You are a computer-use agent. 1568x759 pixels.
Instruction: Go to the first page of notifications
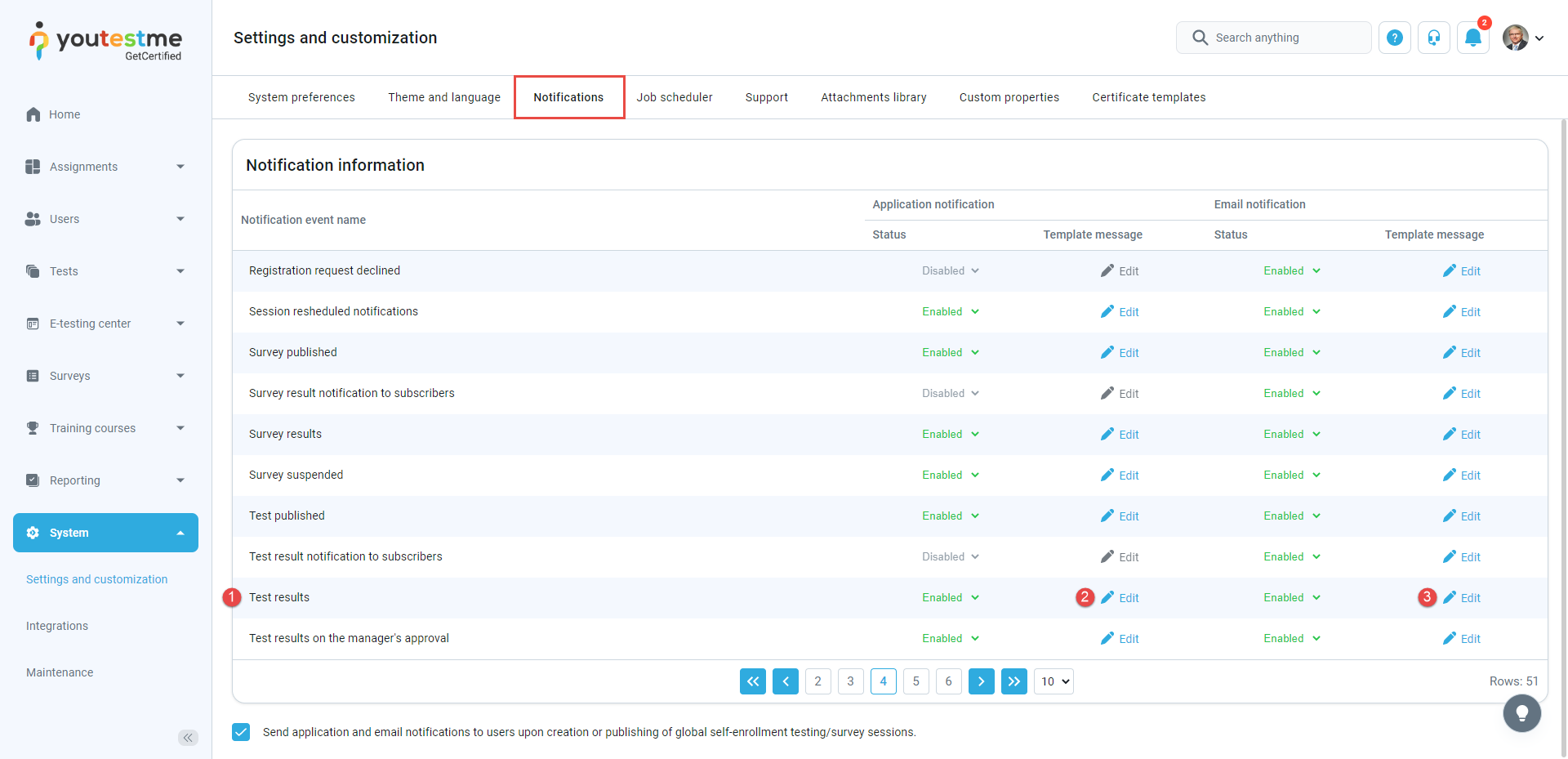(752, 681)
